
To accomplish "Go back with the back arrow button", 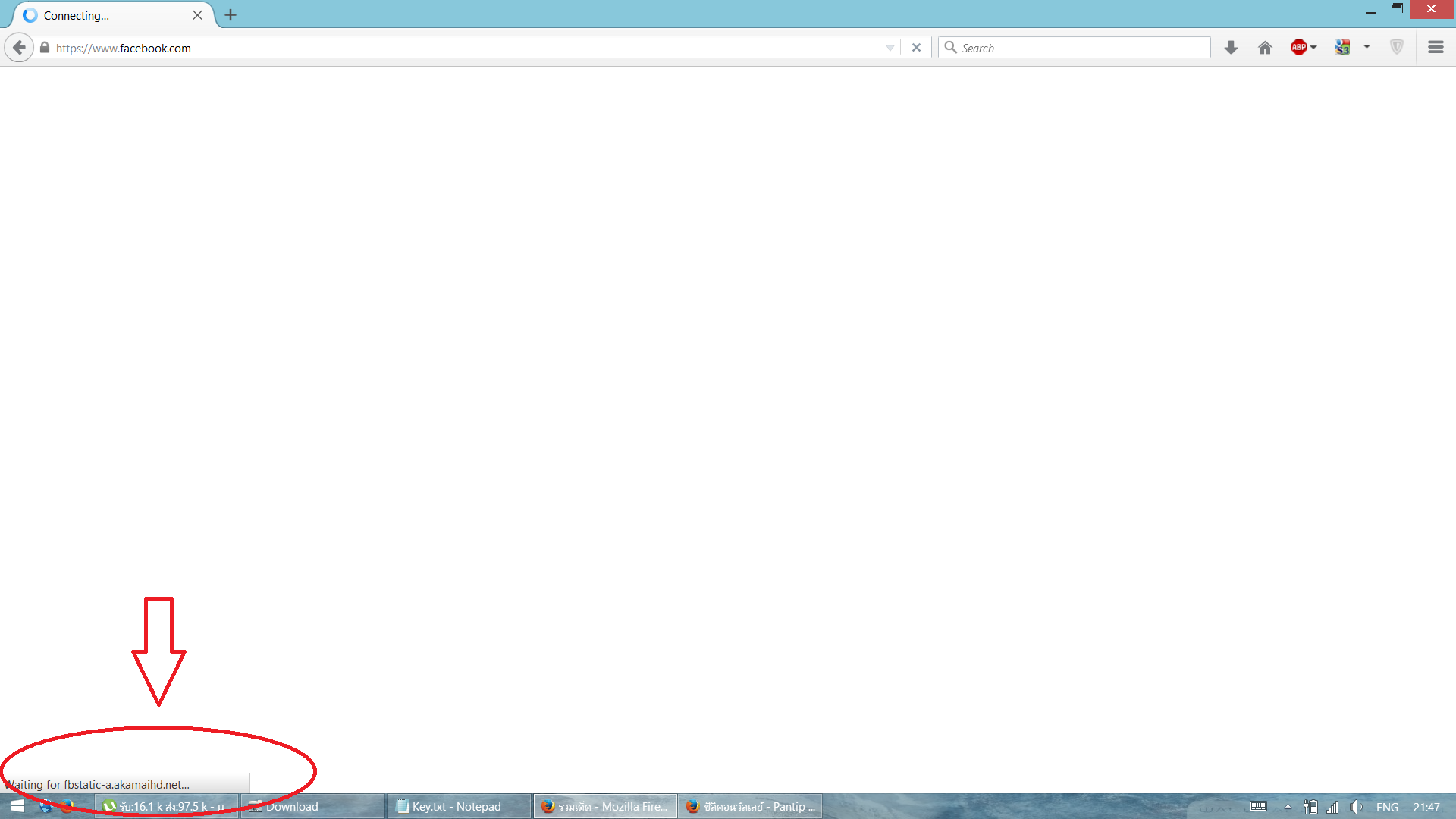I will 19,48.
